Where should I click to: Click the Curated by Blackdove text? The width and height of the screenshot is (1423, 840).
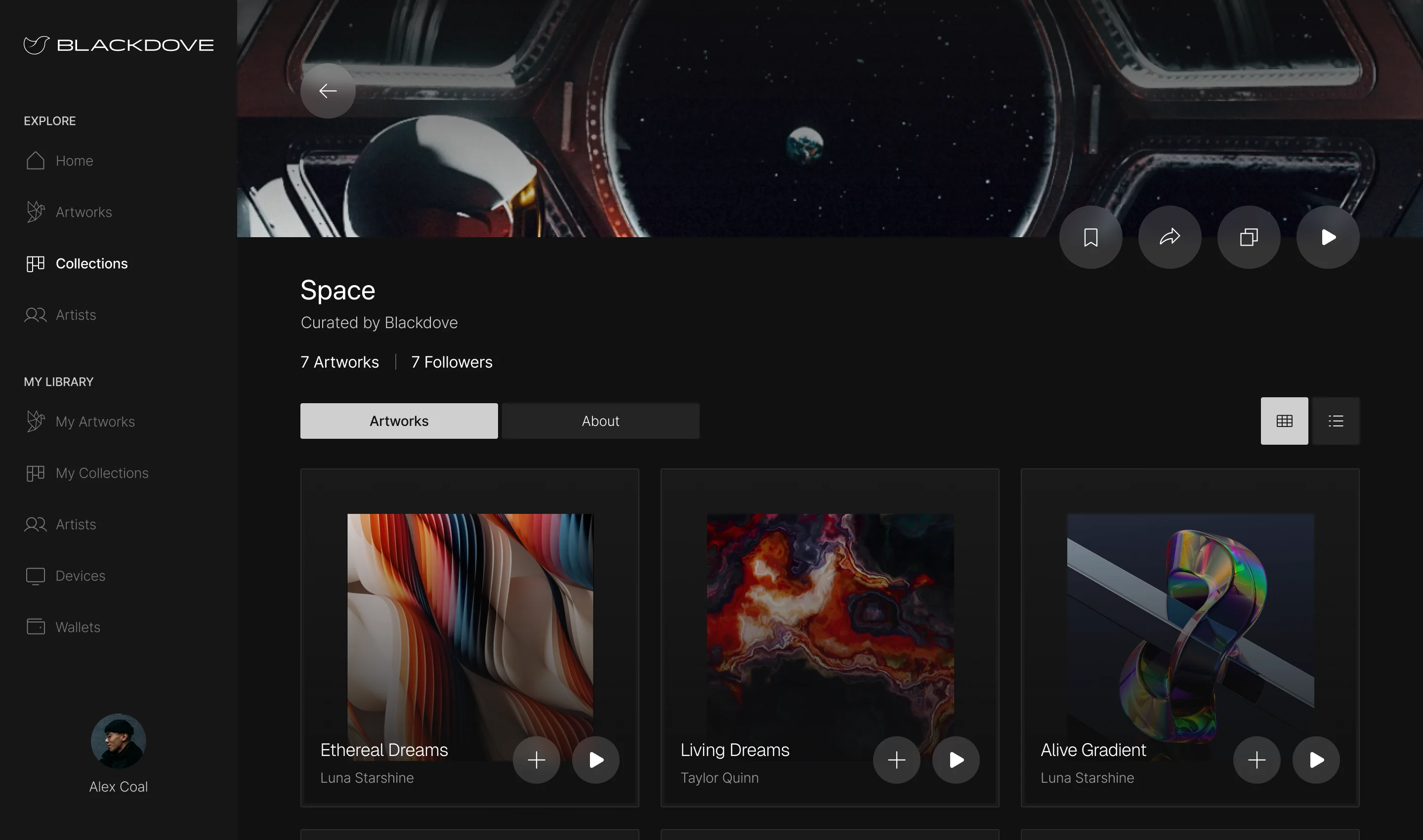[379, 323]
